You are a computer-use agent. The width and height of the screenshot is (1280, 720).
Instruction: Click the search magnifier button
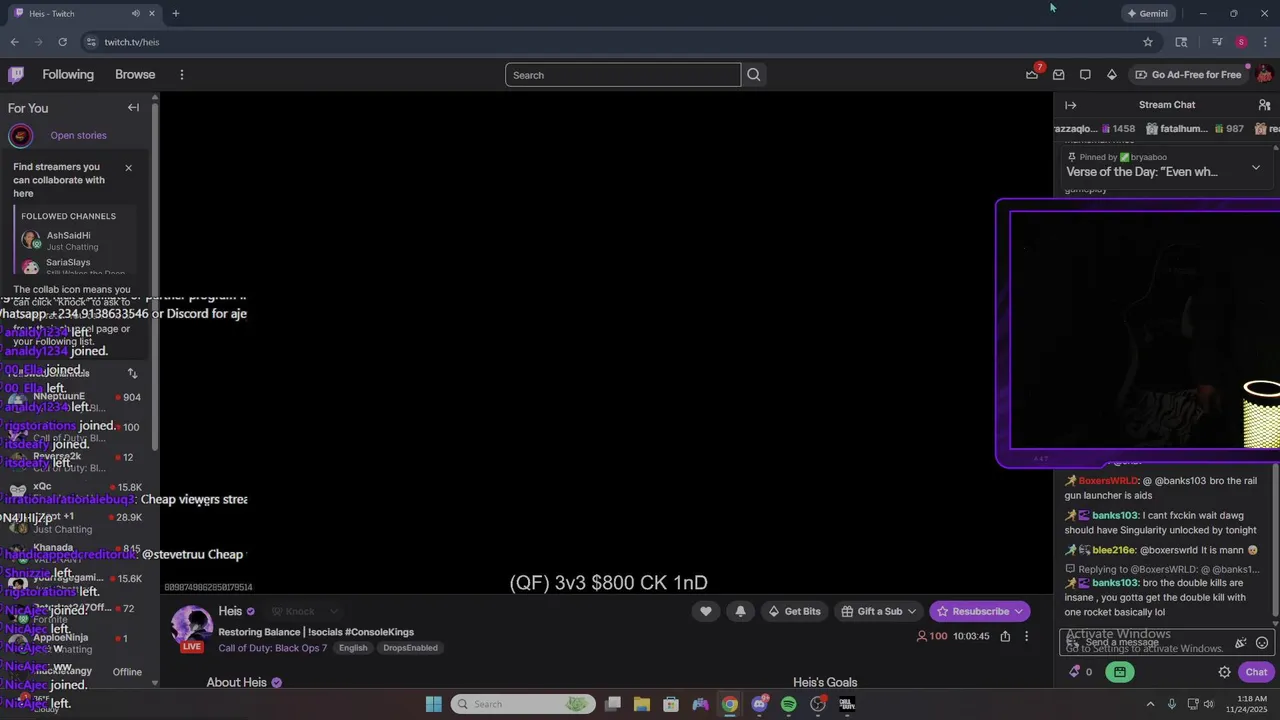click(754, 75)
